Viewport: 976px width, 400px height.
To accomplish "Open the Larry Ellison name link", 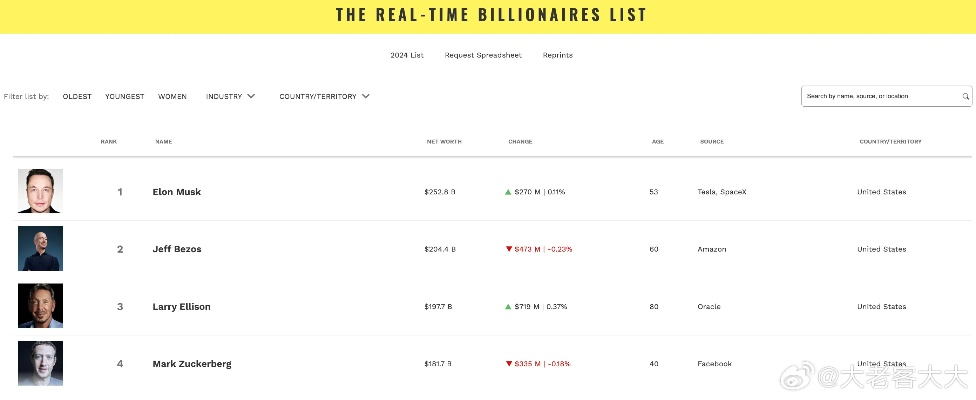I will click(182, 307).
